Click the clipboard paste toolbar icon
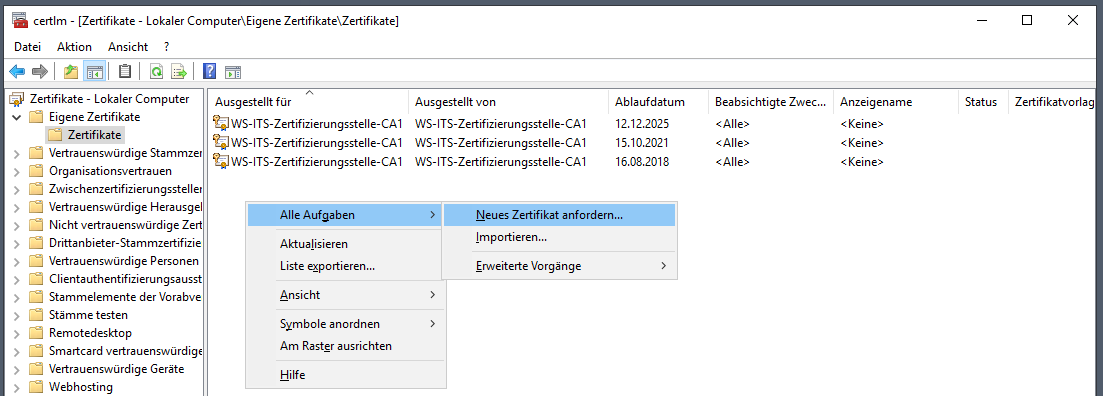The image size is (1103, 396). [125, 71]
